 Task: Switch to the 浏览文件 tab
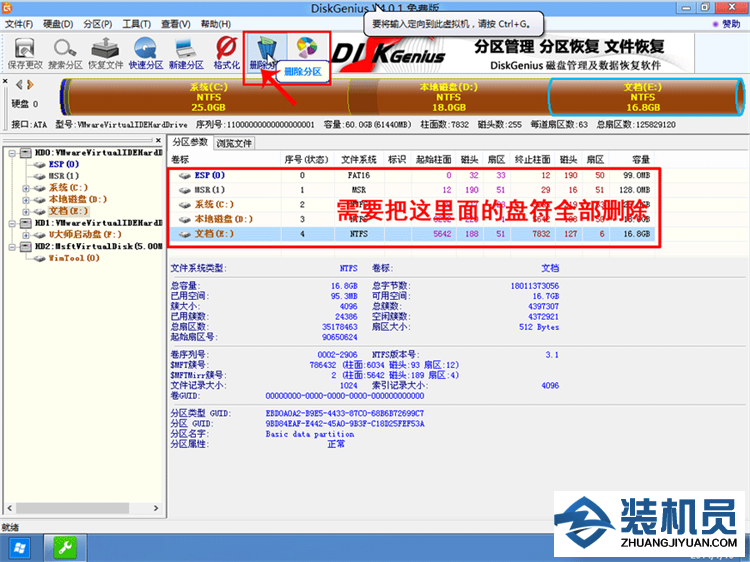coord(234,143)
